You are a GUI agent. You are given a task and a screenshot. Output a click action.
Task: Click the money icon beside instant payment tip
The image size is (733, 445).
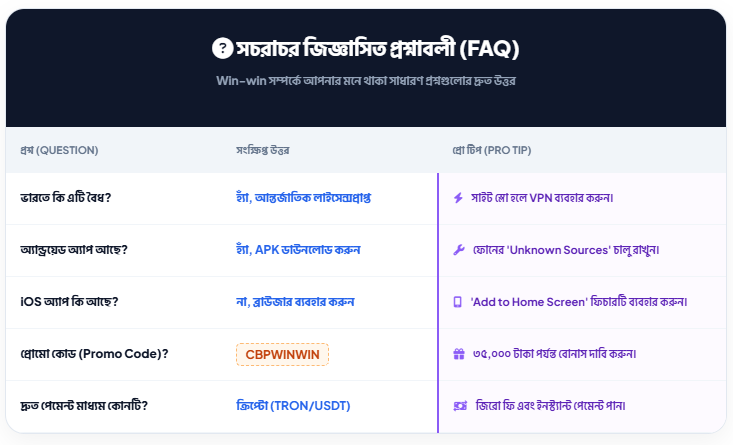[x=459, y=405]
